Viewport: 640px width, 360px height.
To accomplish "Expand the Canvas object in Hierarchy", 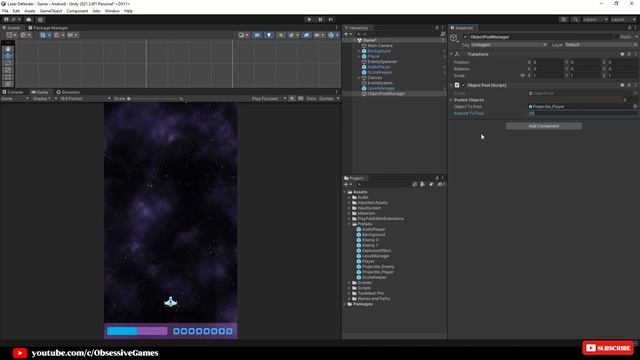I will click(x=359, y=78).
